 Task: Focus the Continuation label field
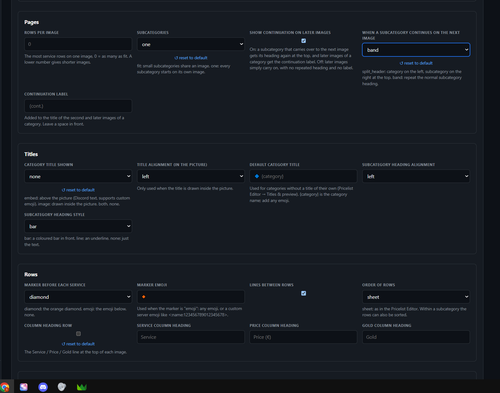78,106
